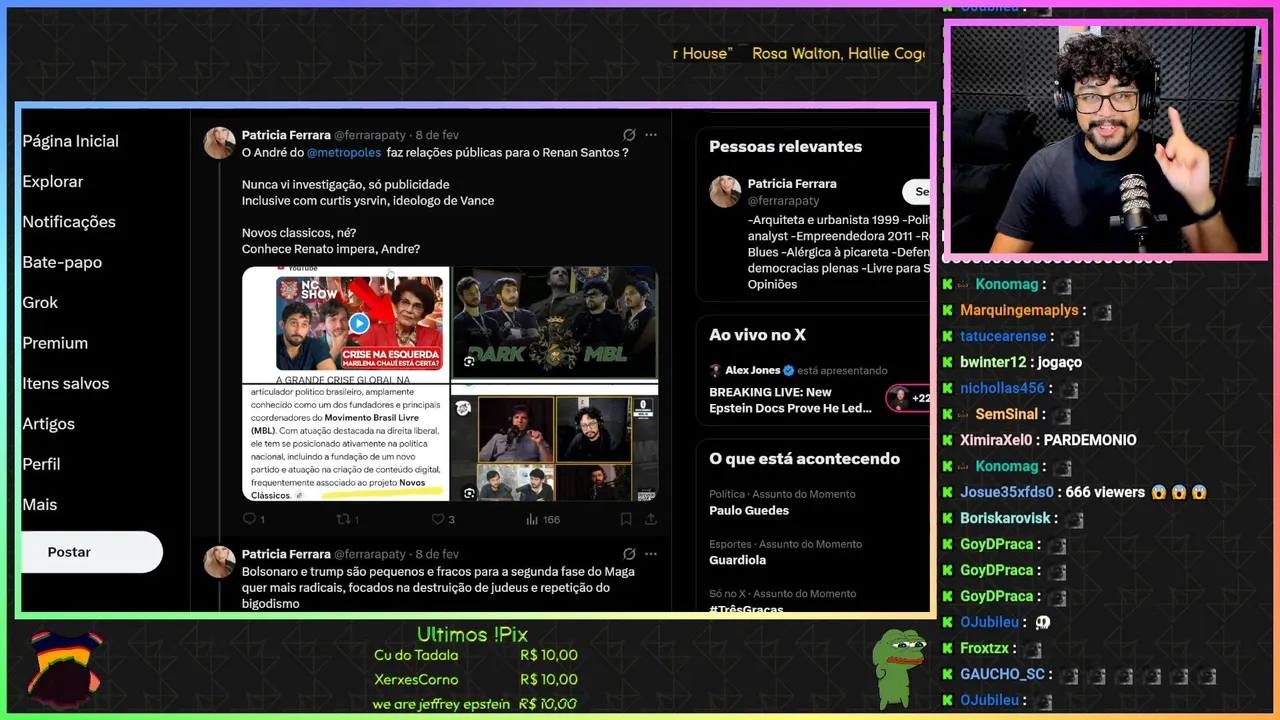
Task: Open the @metropoles mention link
Action: 344,152
